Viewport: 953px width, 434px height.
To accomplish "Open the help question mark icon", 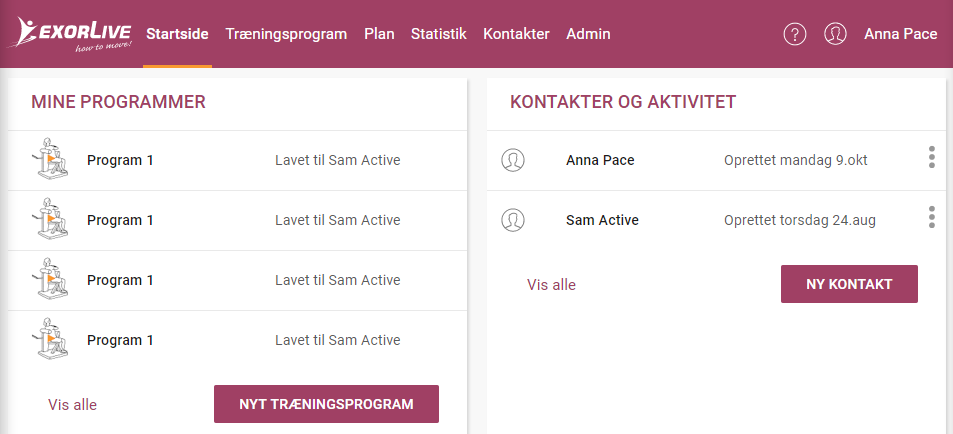I will point(794,34).
